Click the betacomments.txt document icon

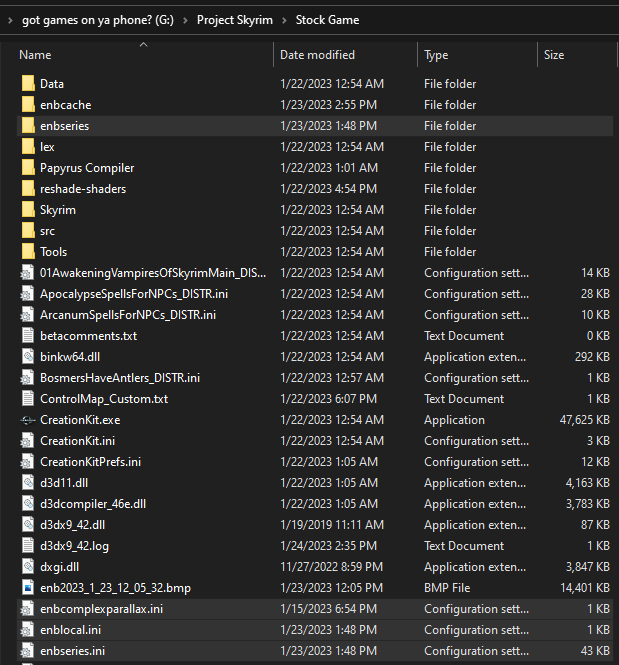[x=28, y=335]
